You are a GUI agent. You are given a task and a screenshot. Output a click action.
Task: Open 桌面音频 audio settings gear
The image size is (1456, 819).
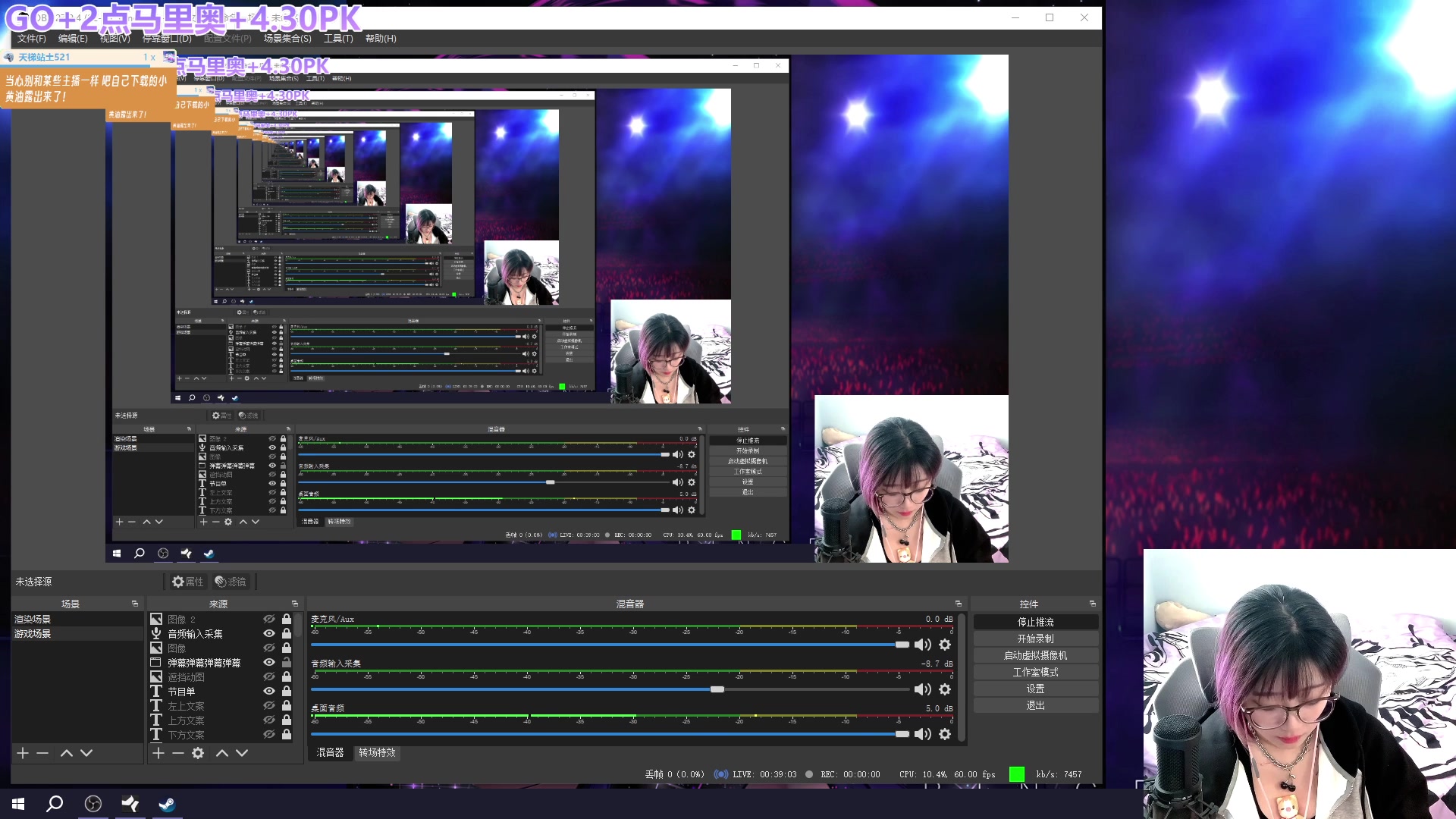coord(945,734)
